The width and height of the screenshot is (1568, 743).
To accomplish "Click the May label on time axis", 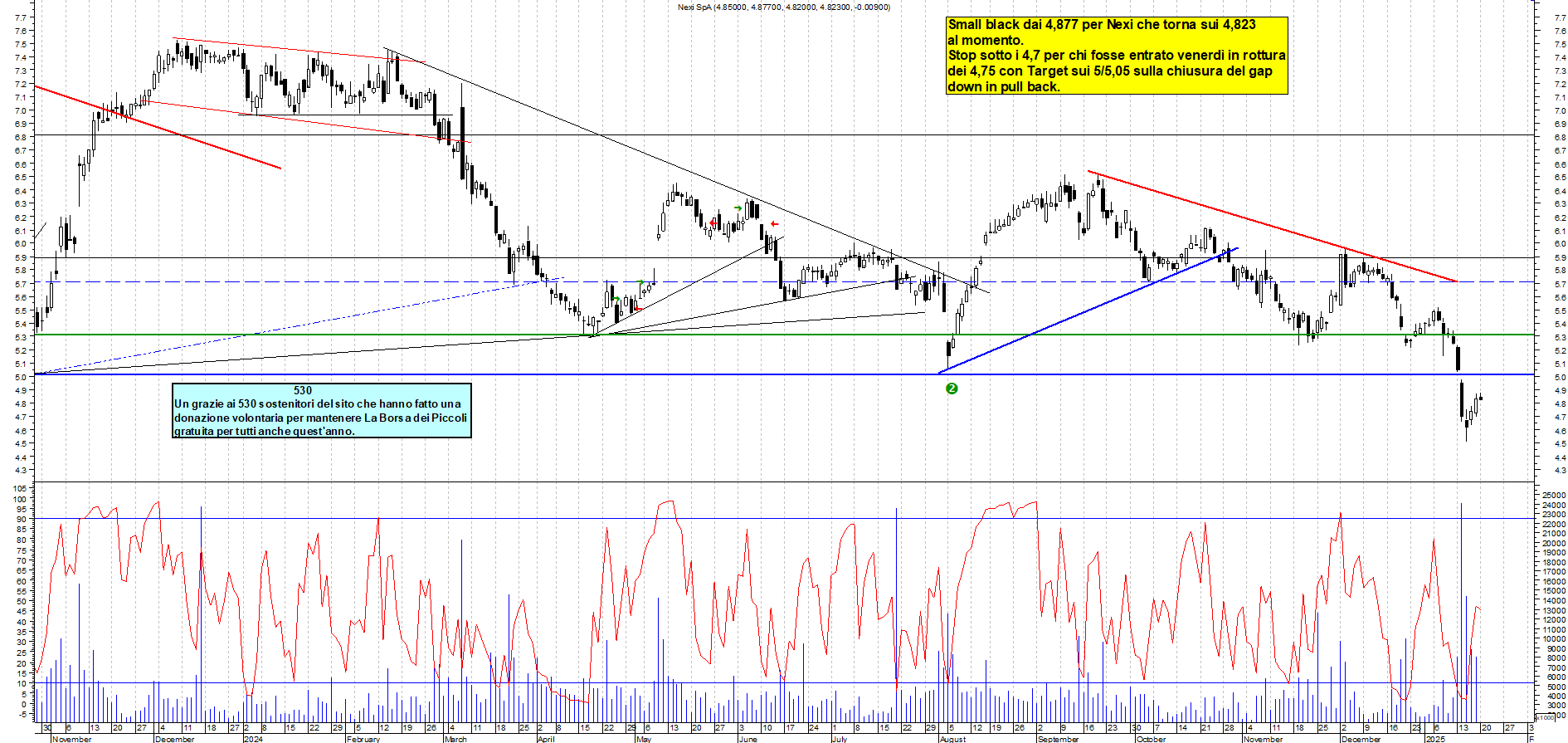I will tap(644, 739).
